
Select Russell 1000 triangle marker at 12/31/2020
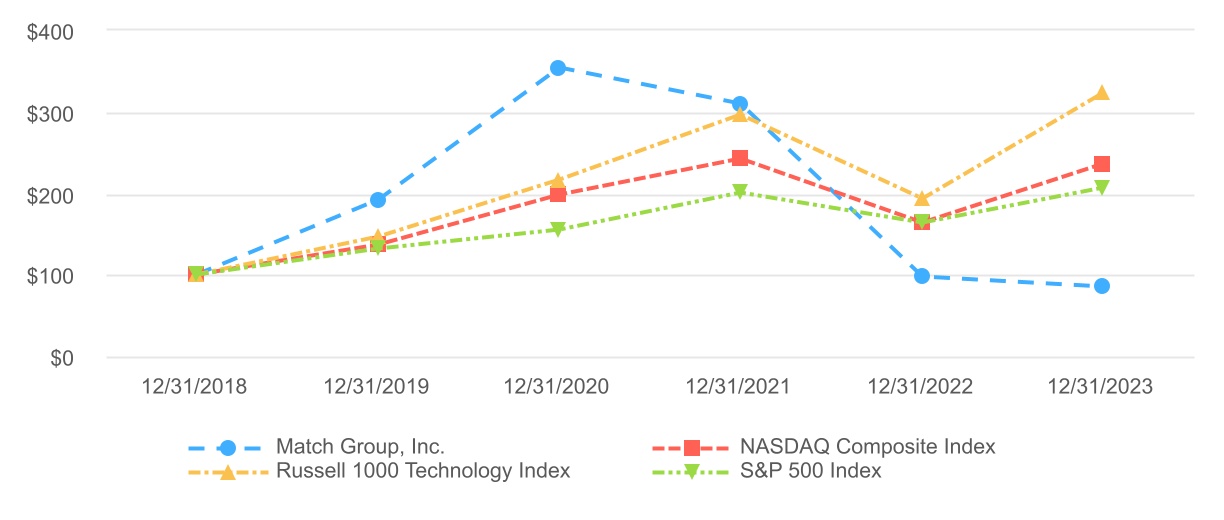[x=558, y=182]
